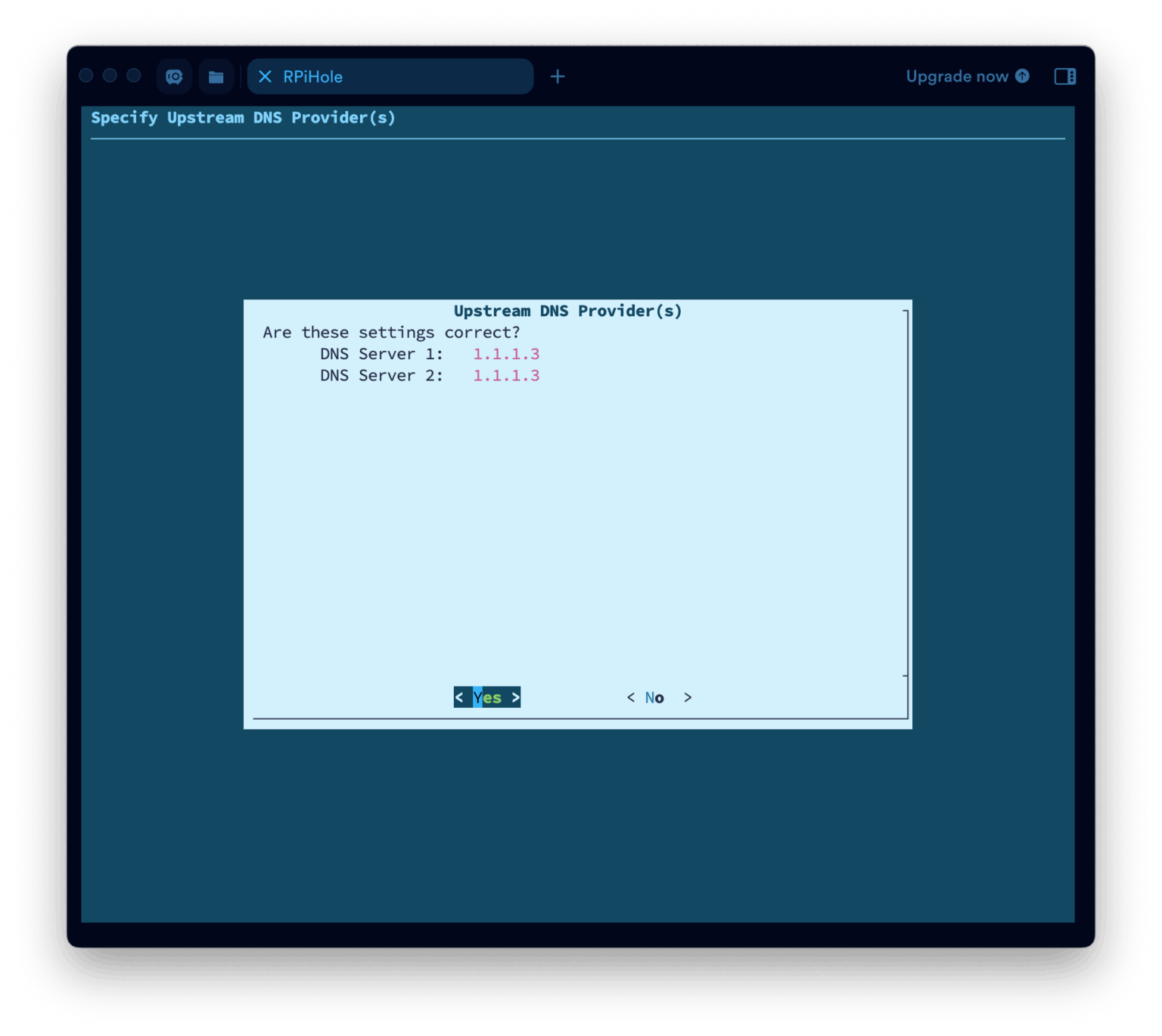The width and height of the screenshot is (1162, 1036).
Task: Click the green traffic light to zoom window
Action: pos(133,76)
